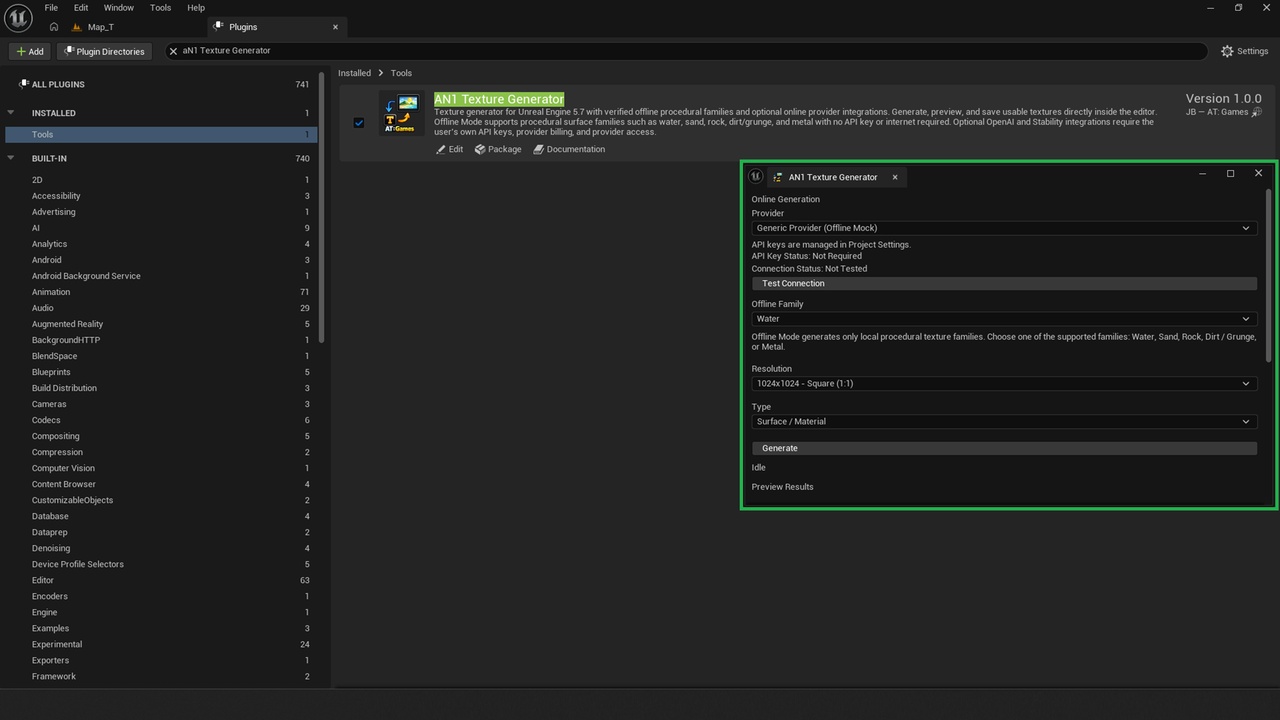Open the Offline Family dropdown
Viewport: 1280px width, 720px height.
click(x=1004, y=319)
